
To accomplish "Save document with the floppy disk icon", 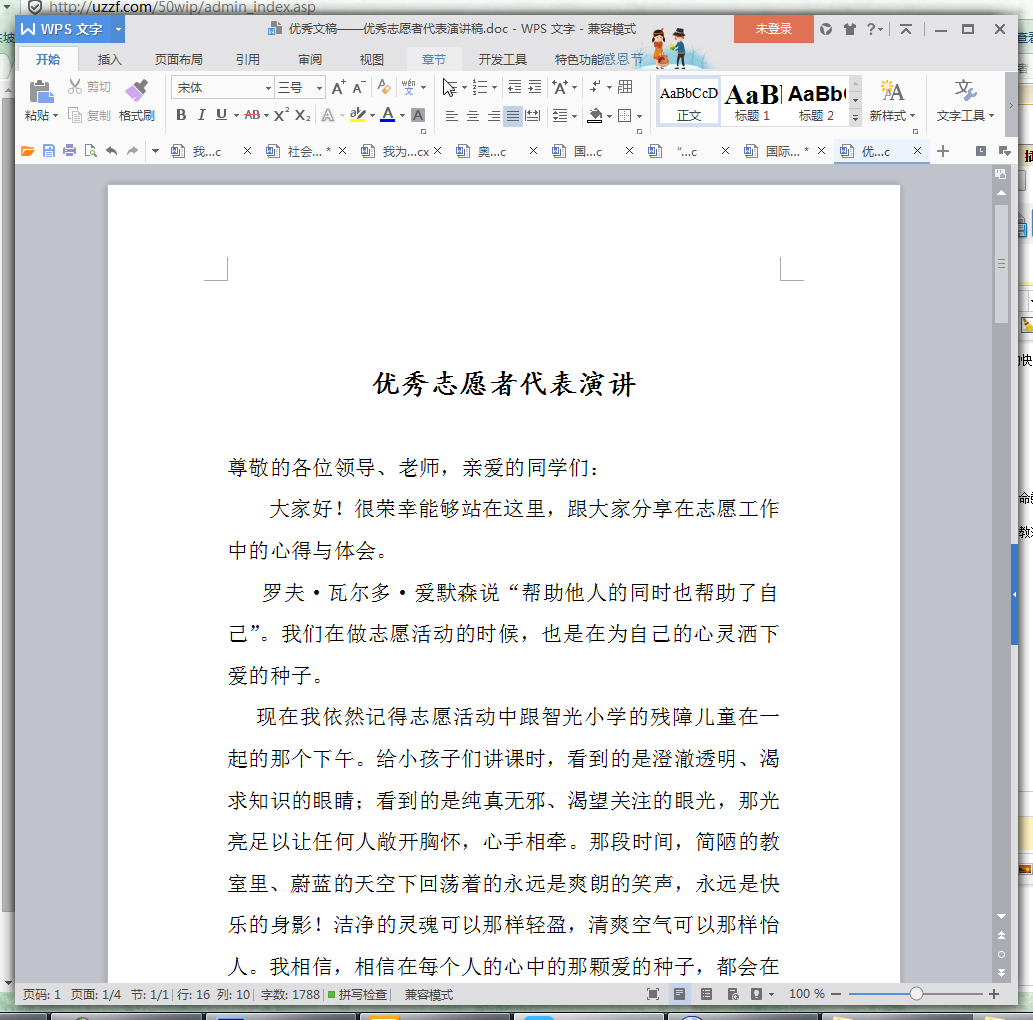I will click(49, 151).
